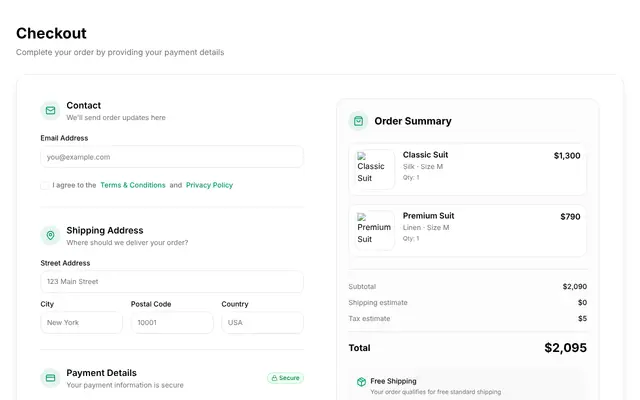Click the Premium Suit item name
Viewport: 640px width, 400px height.
coord(428,216)
